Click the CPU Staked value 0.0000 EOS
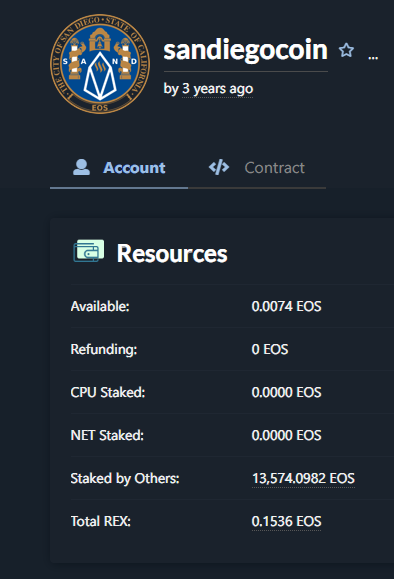The width and height of the screenshot is (394, 579). [x=287, y=392]
